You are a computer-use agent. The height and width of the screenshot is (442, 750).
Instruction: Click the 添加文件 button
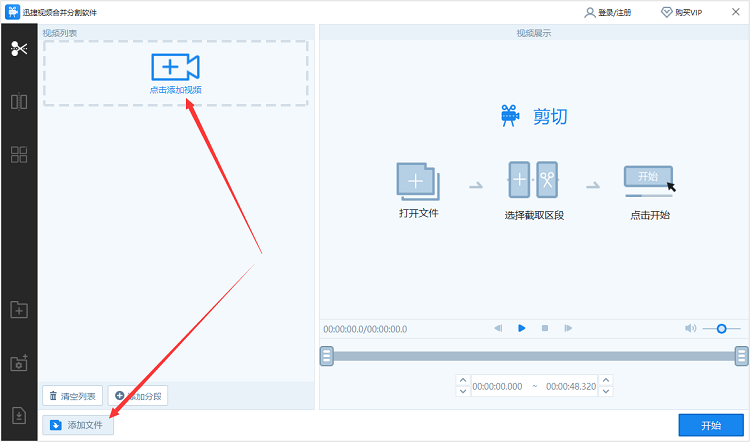click(78, 425)
